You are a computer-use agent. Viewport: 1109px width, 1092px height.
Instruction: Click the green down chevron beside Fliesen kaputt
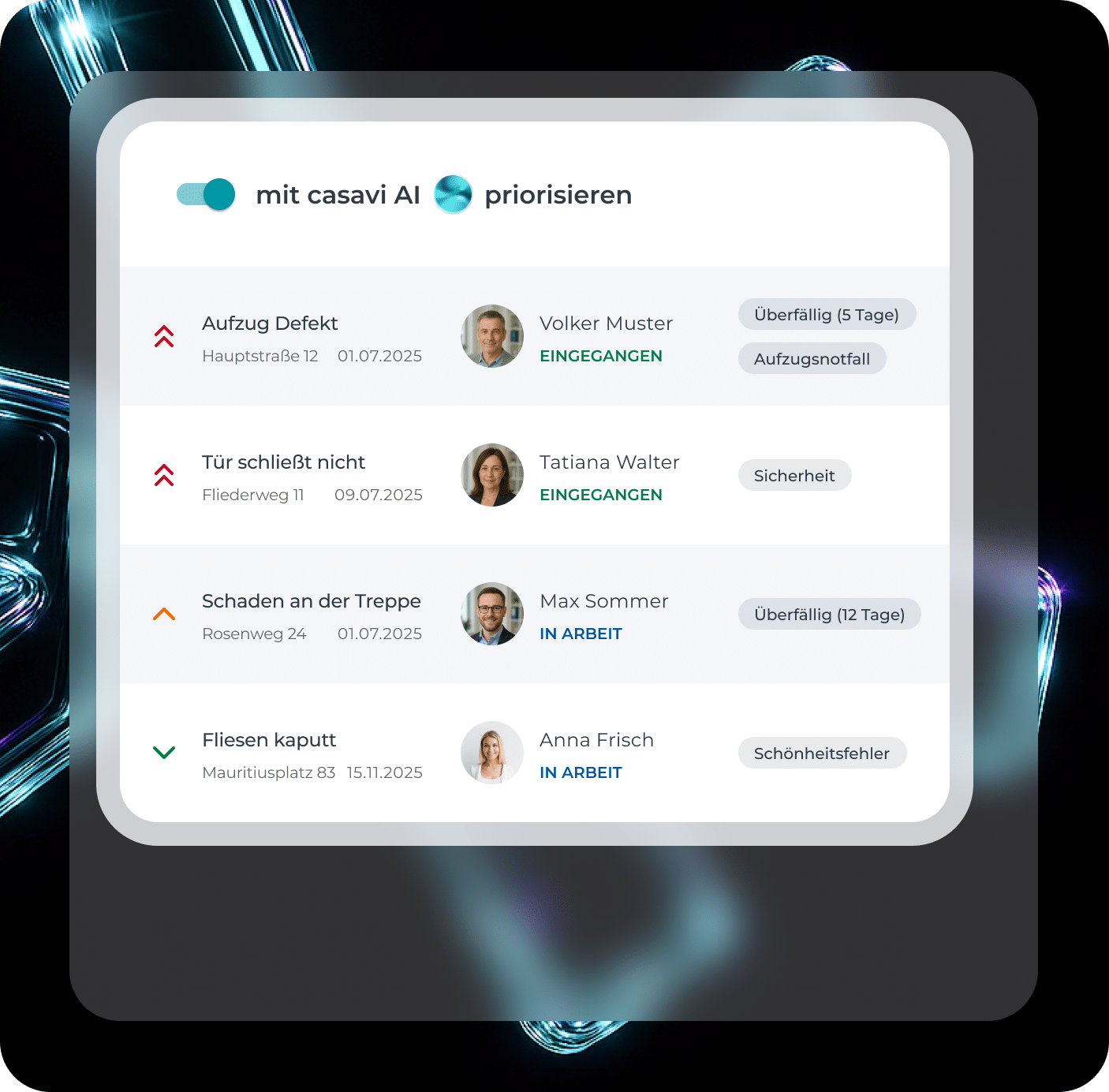[x=164, y=753]
